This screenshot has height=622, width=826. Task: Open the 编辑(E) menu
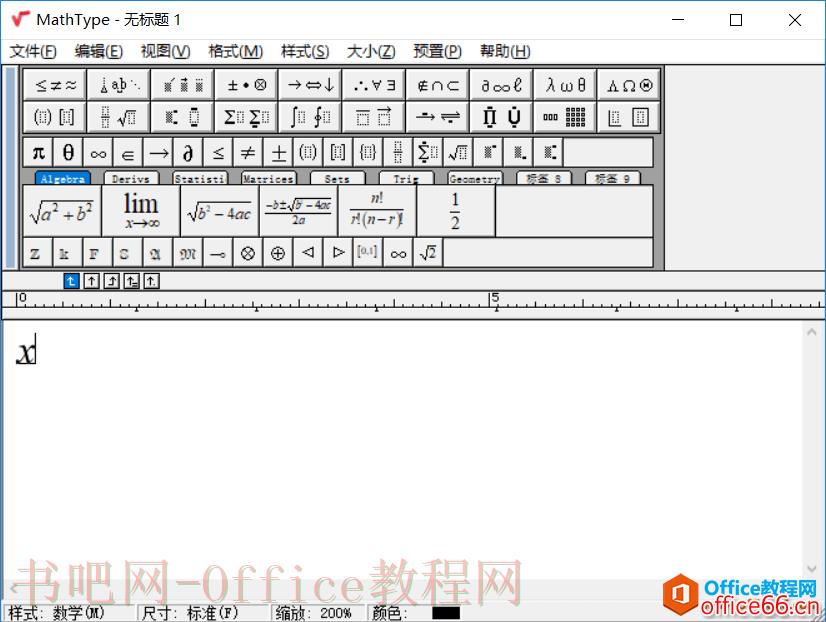click(x=99, y=51)
